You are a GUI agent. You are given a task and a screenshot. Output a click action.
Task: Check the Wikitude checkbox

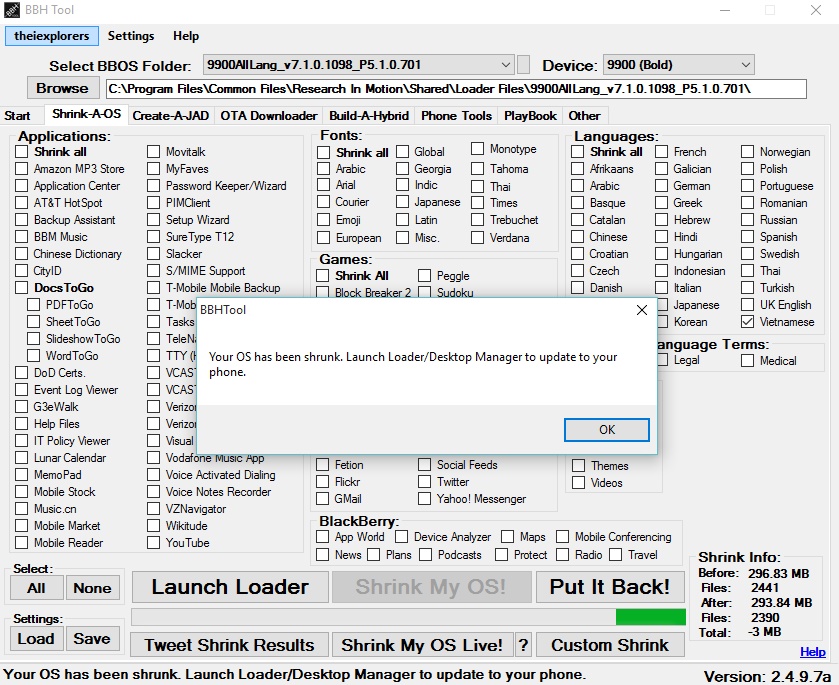(x=154, y=526)
